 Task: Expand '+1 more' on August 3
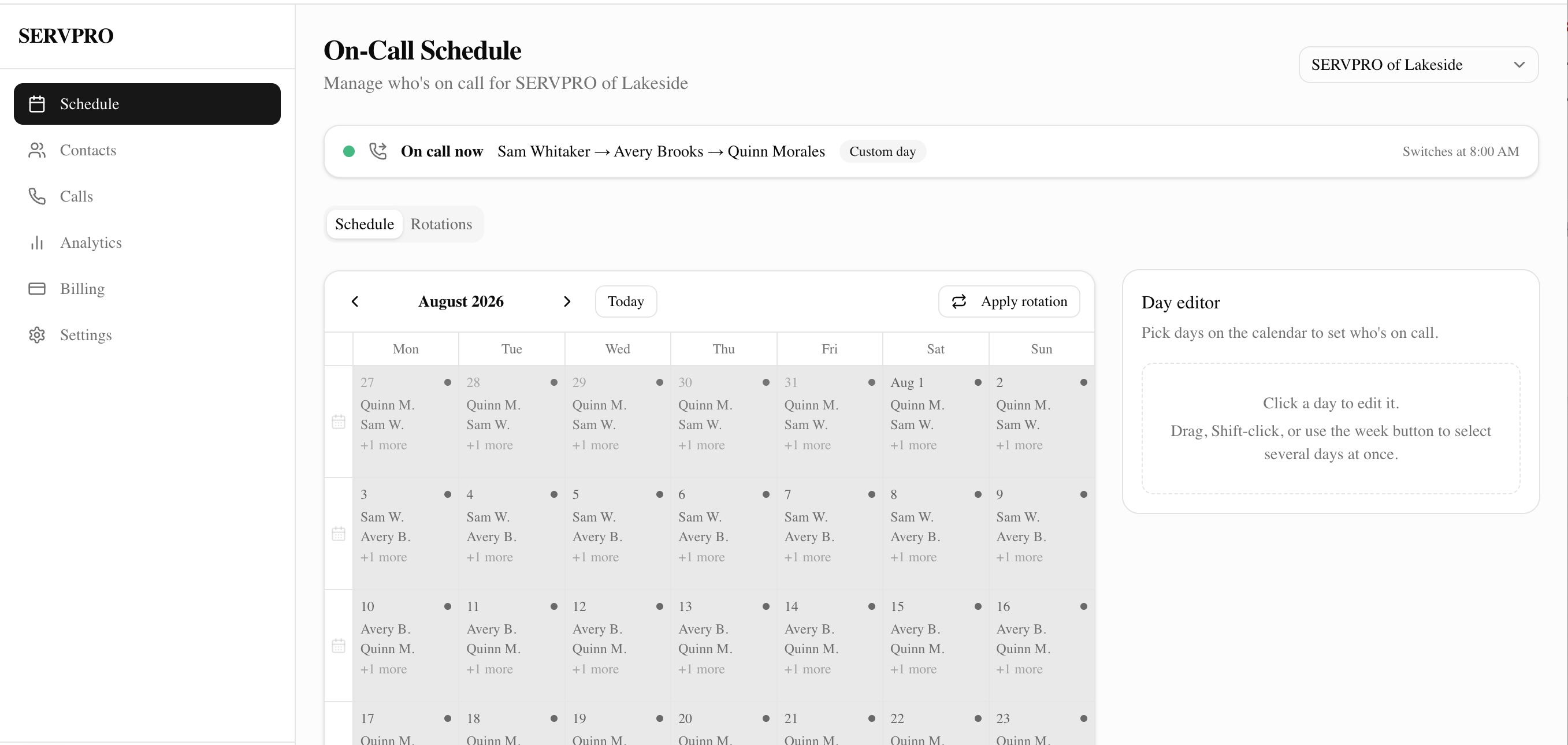[x=384, y=557]
